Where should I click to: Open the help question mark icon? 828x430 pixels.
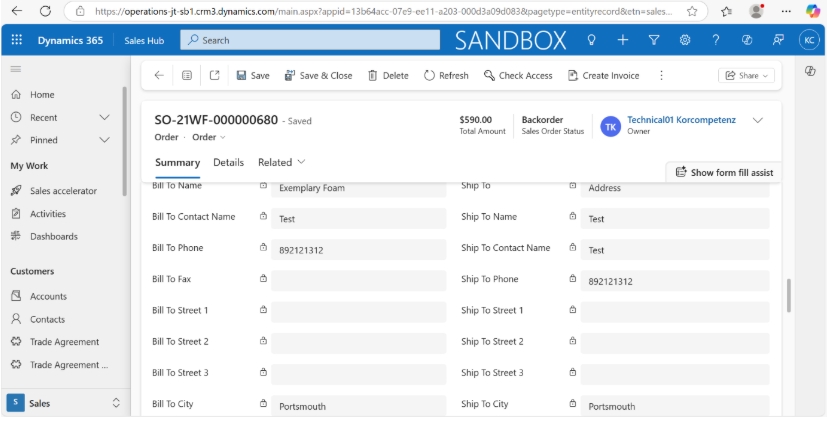(x=716, y=40)
